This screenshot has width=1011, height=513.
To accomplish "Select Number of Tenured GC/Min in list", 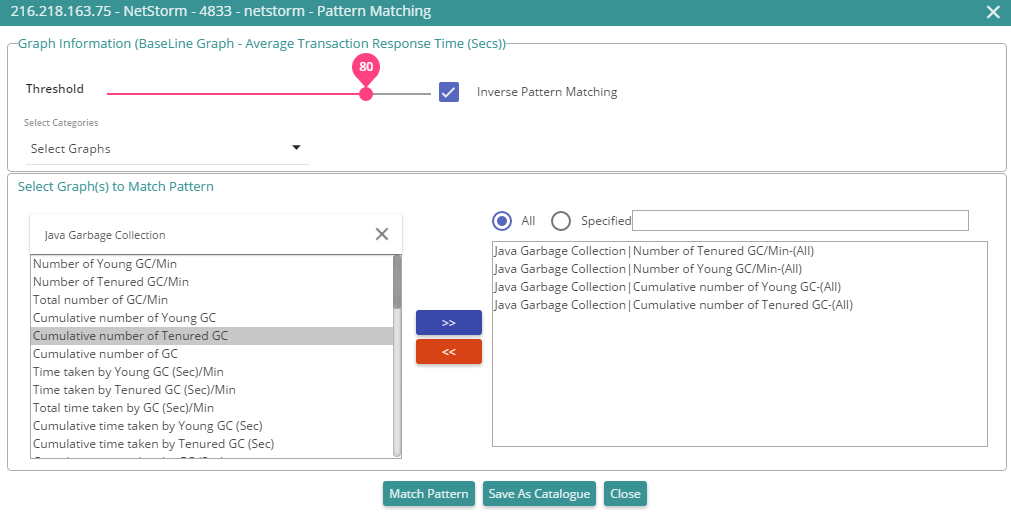I will coord(212,282).
